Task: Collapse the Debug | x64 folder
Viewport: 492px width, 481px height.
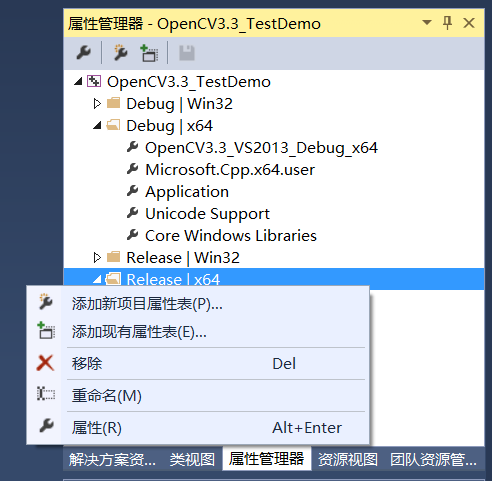Action: [x=97, y=126]
